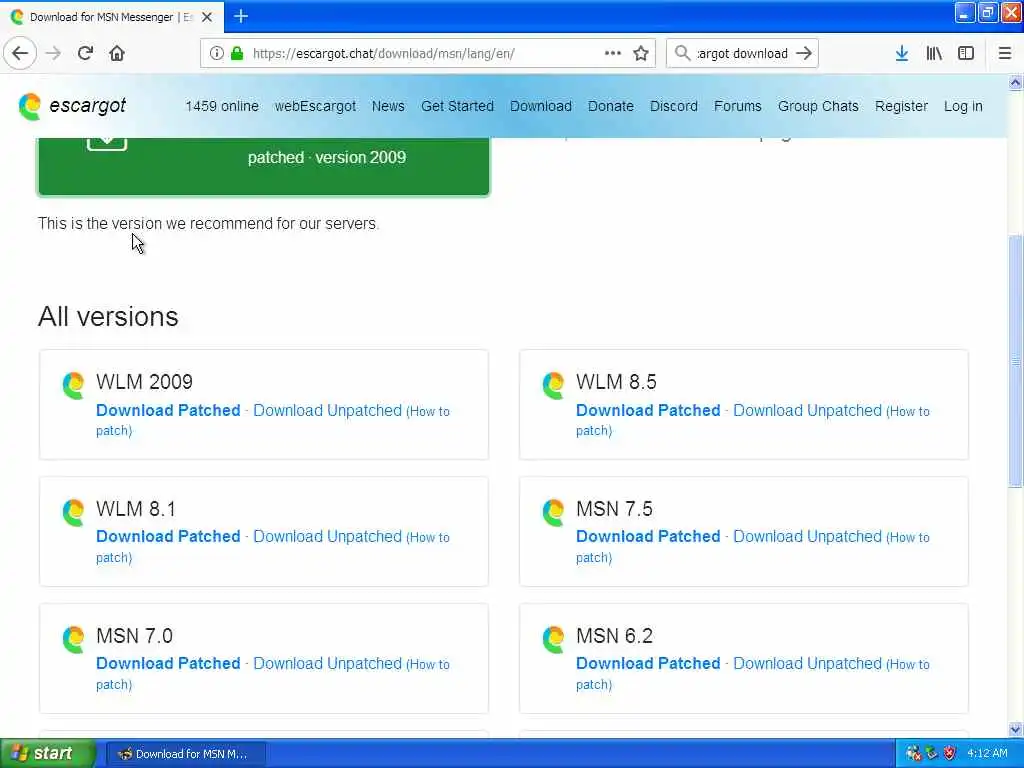Image resolution: width=1024 pixels, height=768 pixels.
Task: Close the Download for MSN Messenger tab
Action: click(207, 17)
